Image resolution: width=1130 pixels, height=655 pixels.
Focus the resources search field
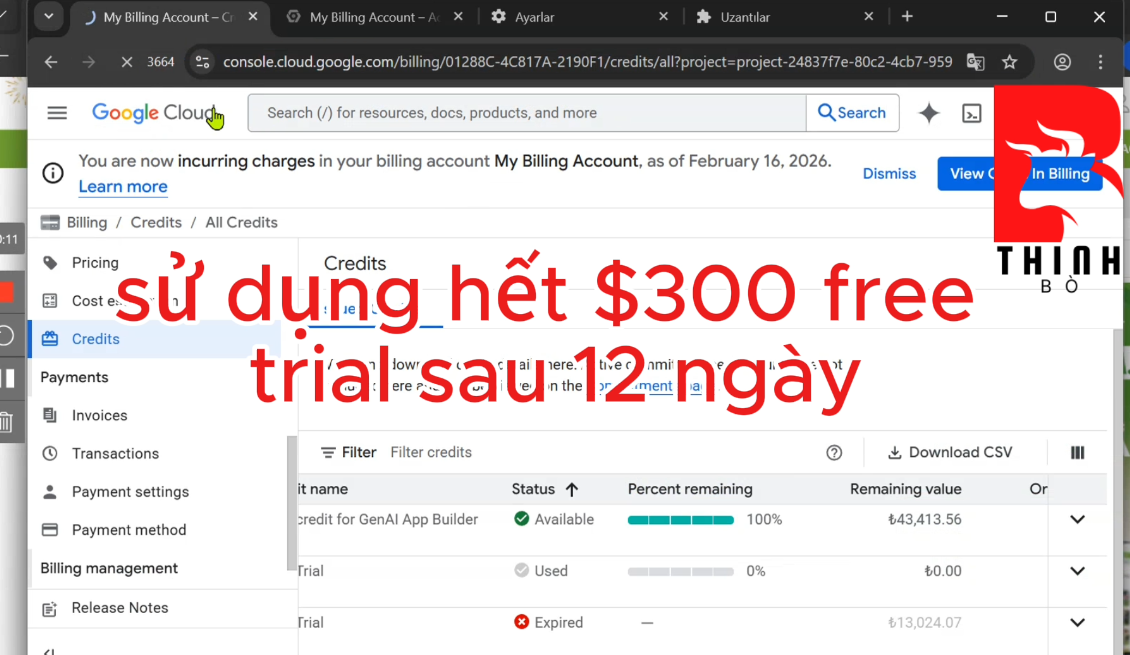527,113
